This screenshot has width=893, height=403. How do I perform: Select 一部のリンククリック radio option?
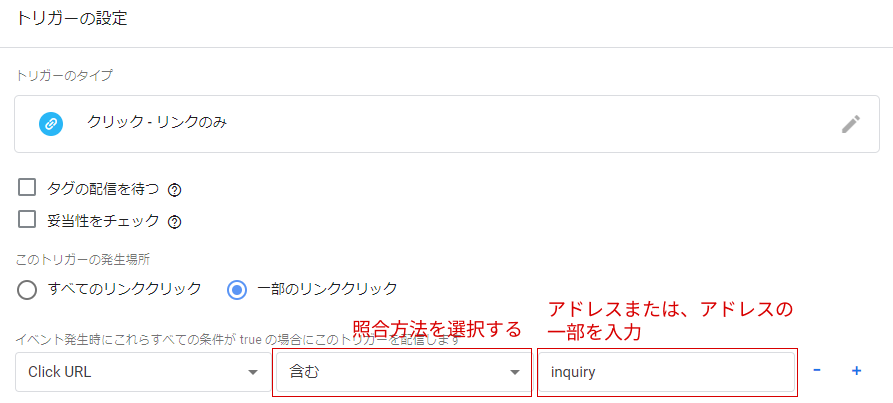pyautogui.click(x=237, y=290)
